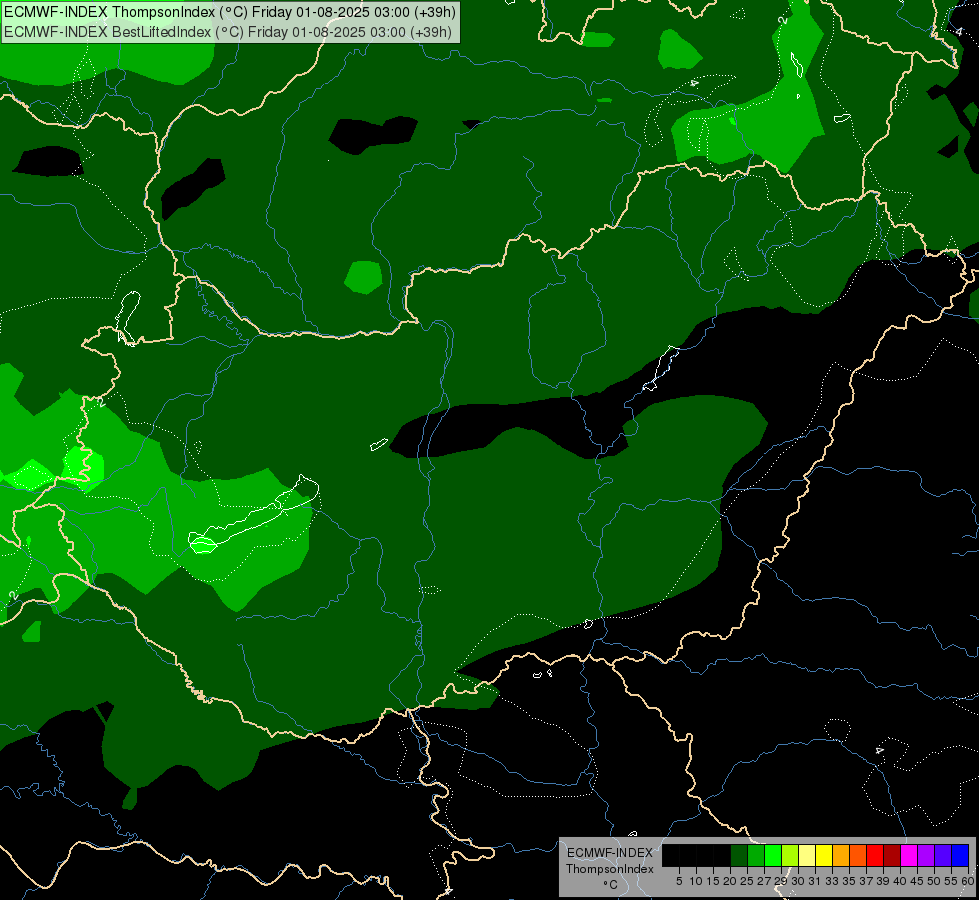
Task: Click the red 37-39 legend swatch
Action: (875, 856)
